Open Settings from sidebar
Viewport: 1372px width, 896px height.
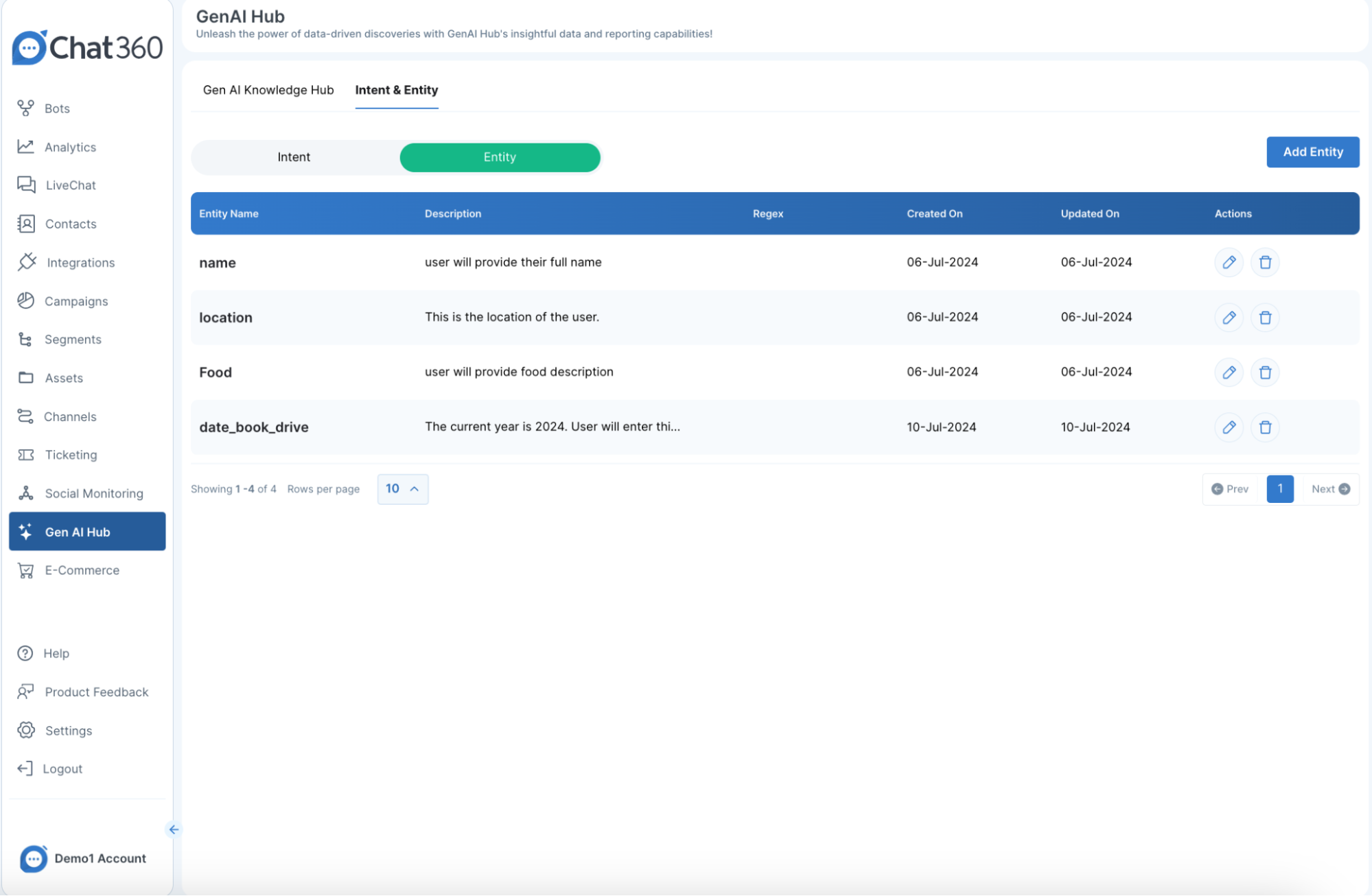coord(69,731)
